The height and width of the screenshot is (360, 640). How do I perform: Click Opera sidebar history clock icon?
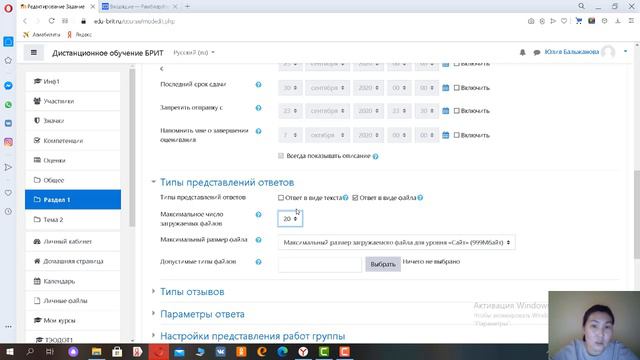[8, 211]
